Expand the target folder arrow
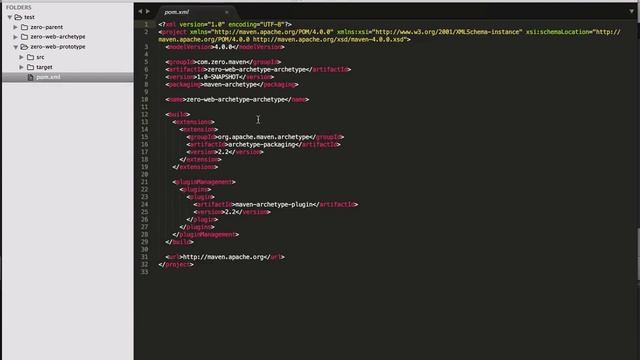Image resolution: width=640 pixels, height=360 pixels. point(22,67)
